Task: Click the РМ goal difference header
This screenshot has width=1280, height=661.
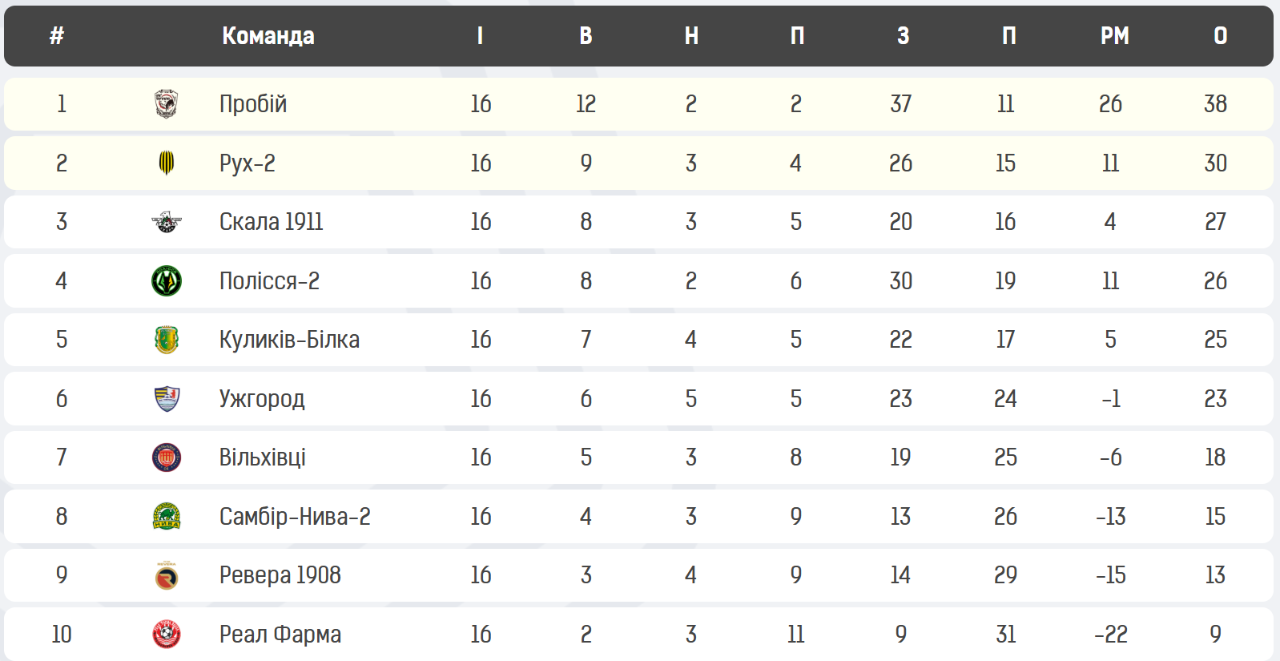Action: [1115, 36]
